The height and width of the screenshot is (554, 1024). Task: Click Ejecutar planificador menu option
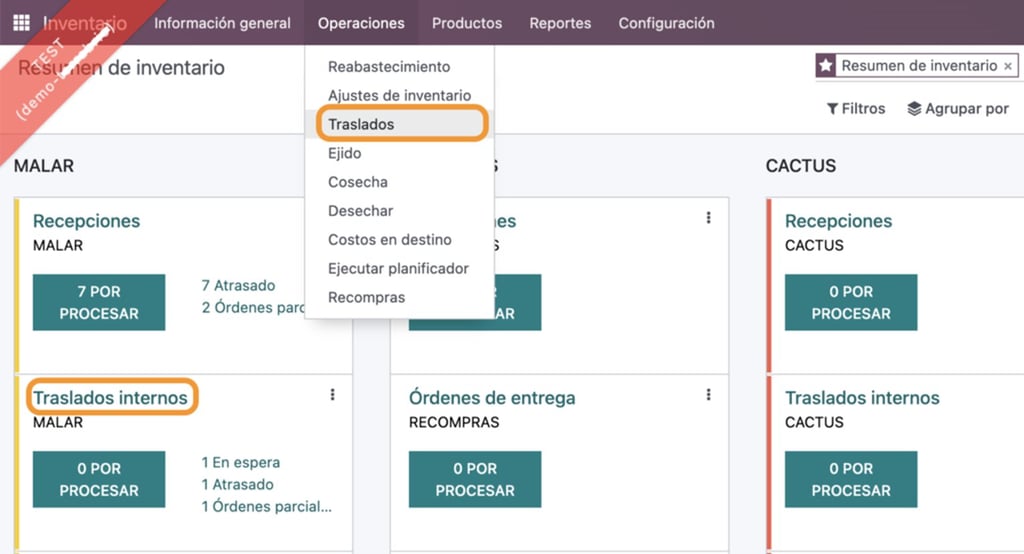(399, 269)
